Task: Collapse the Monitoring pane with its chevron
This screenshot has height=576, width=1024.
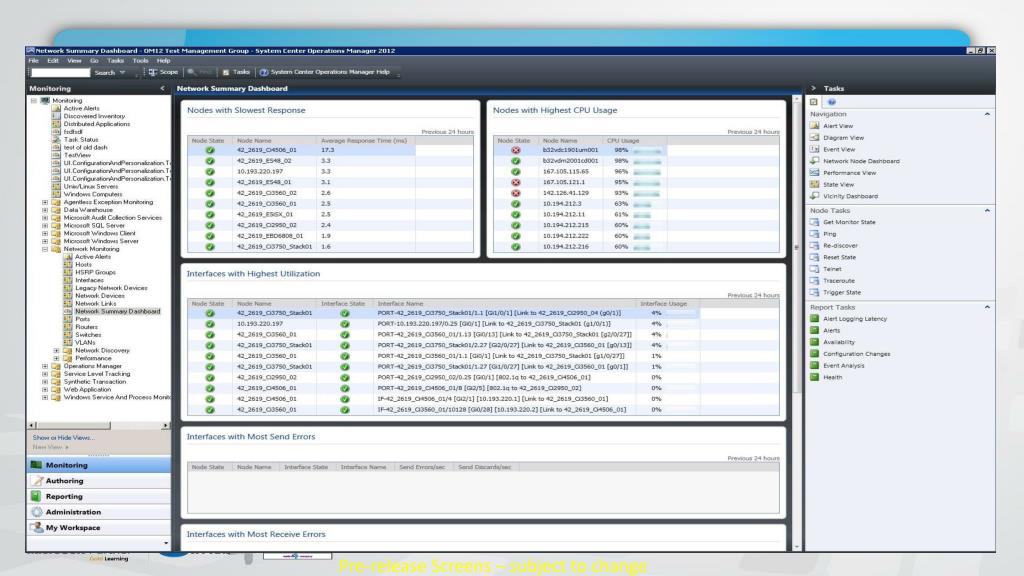Action: 163,88
